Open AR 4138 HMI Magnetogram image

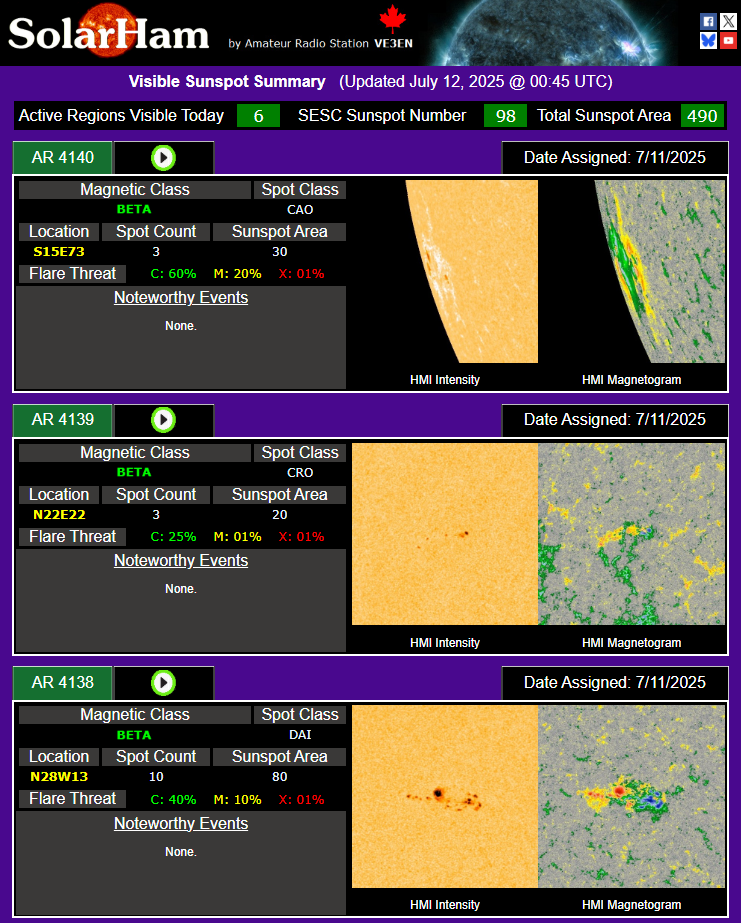click(x=631, y=796)
